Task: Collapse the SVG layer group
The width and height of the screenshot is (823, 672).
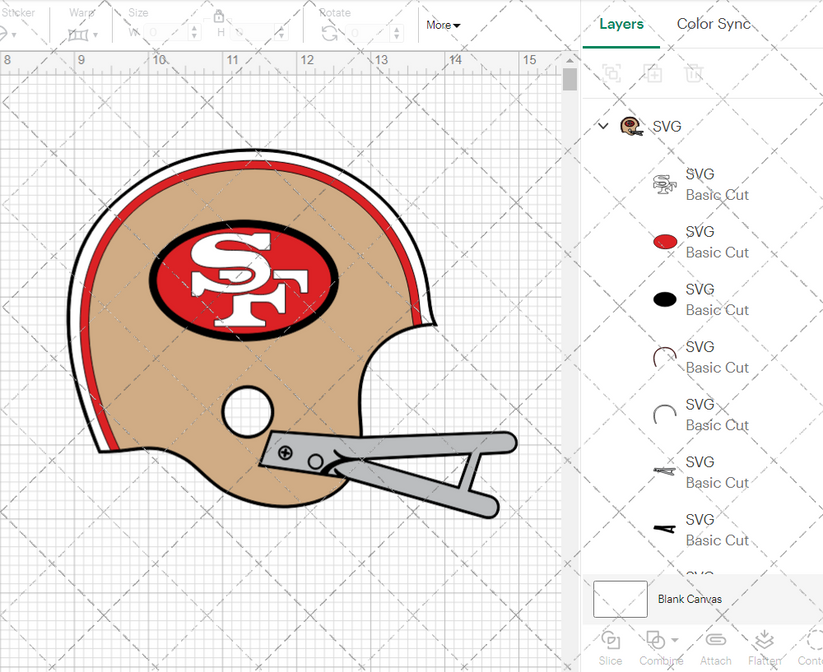Action: point(601,126)
